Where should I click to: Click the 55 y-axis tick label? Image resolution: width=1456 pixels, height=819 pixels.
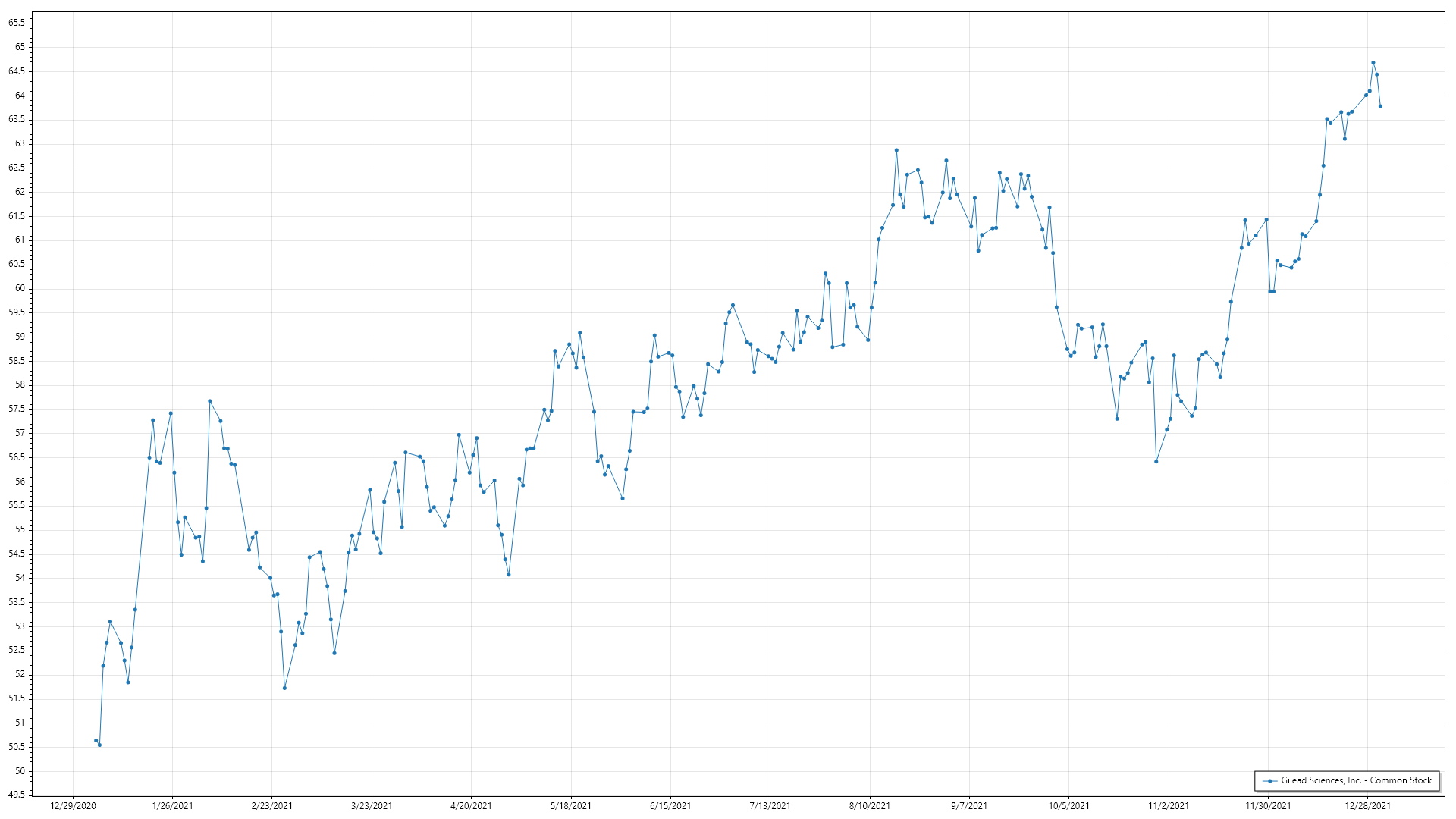pyautogui.click(x=20, y=529)
